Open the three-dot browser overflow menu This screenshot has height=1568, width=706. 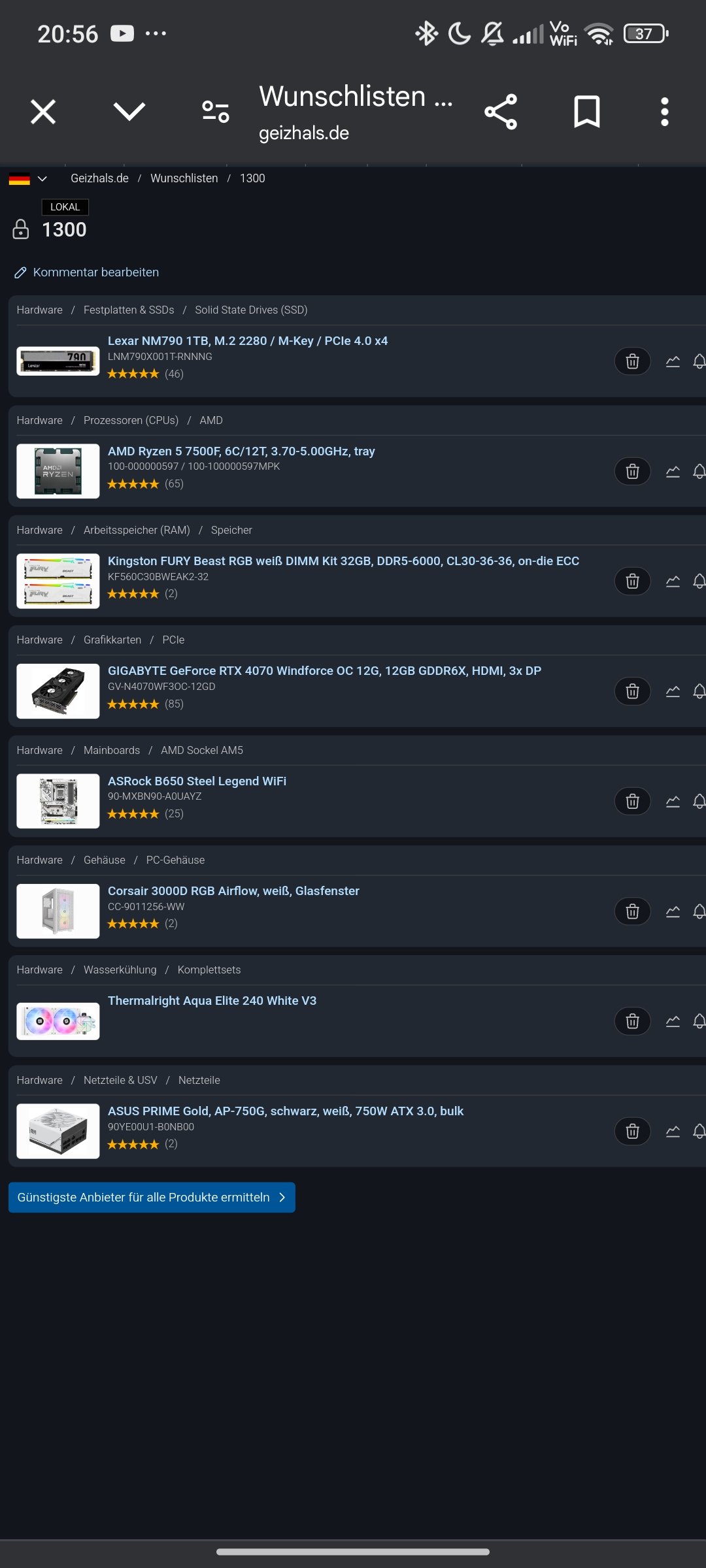point(665,112)
